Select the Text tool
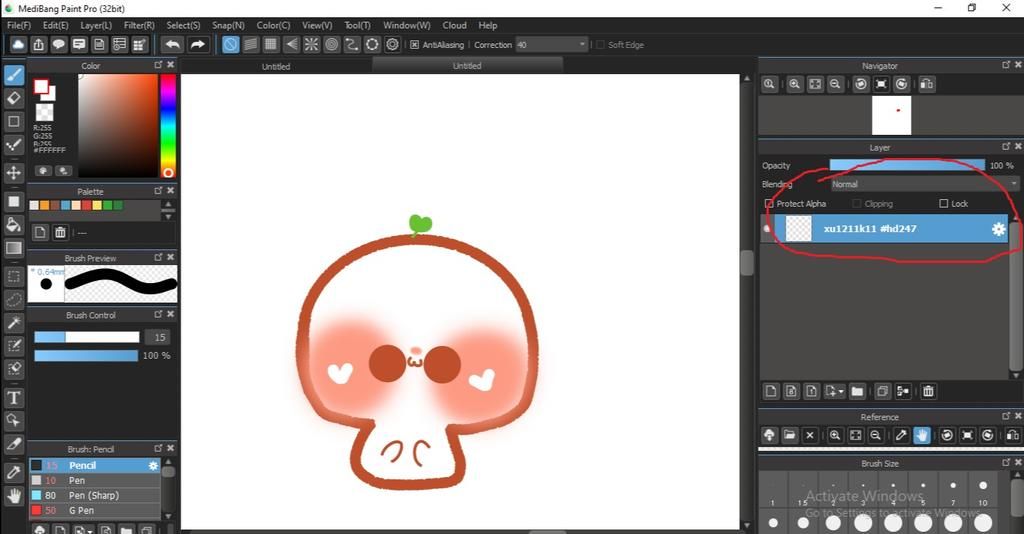Screen dimensions: 1024x534 (14, 398)
